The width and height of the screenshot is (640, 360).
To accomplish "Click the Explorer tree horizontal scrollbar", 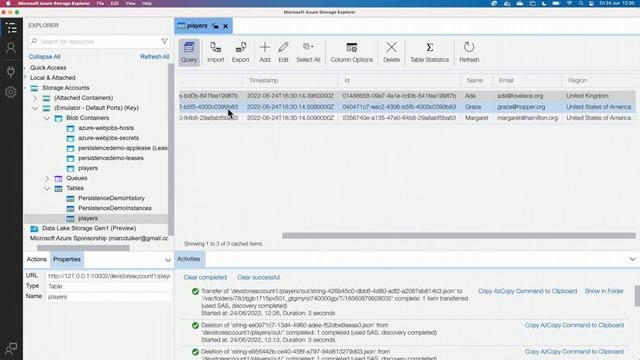I will click(83, 248).
